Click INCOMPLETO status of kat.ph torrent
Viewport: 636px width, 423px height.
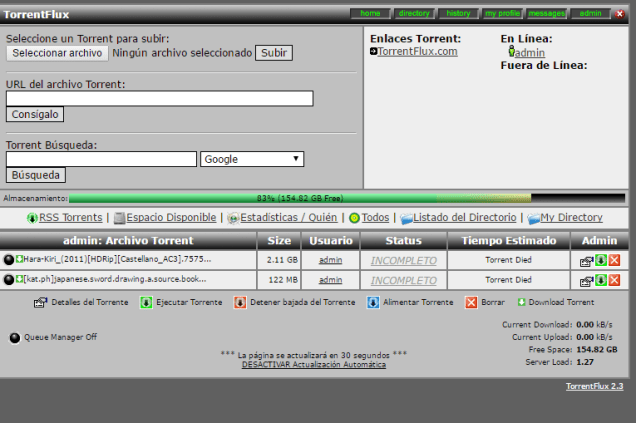pos(404,281)
